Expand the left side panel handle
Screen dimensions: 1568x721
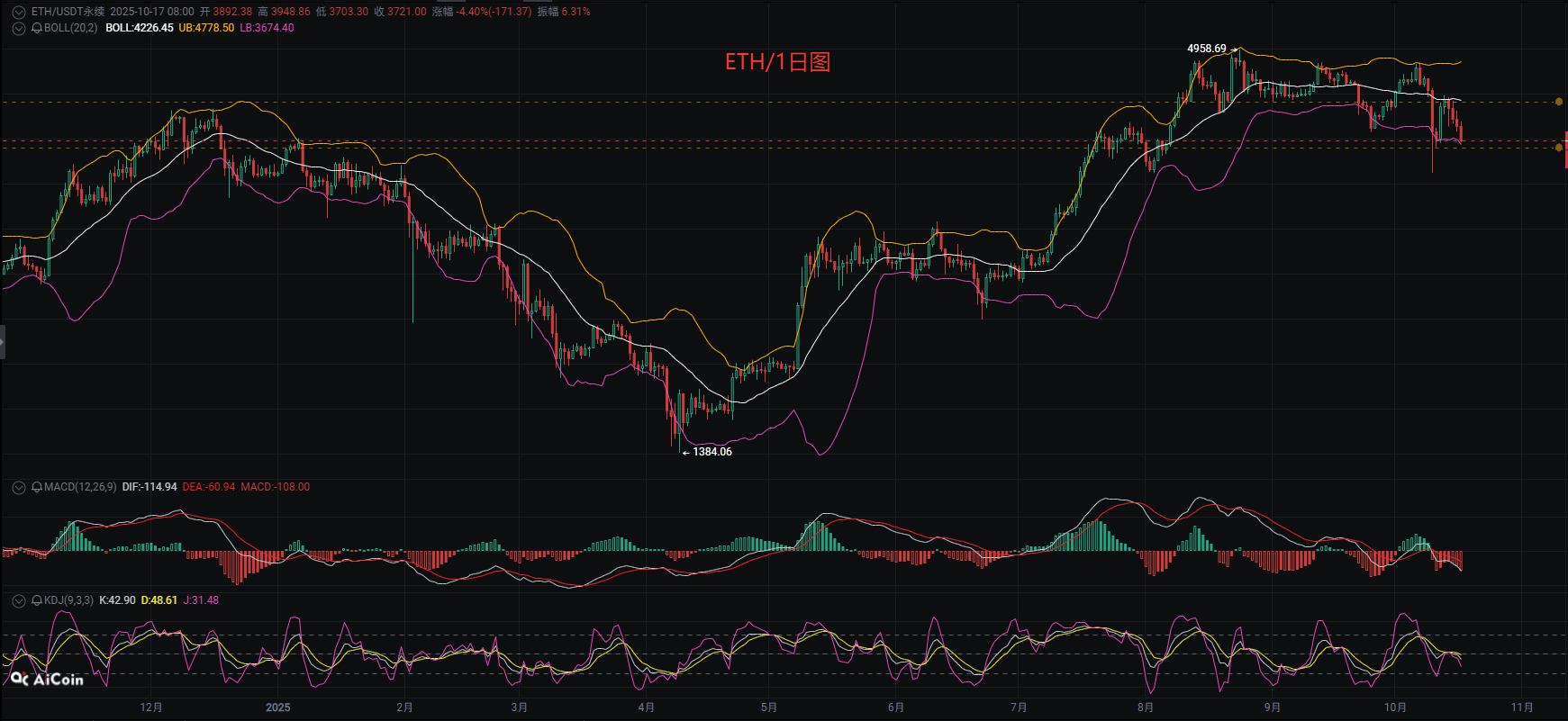point(3,343)
